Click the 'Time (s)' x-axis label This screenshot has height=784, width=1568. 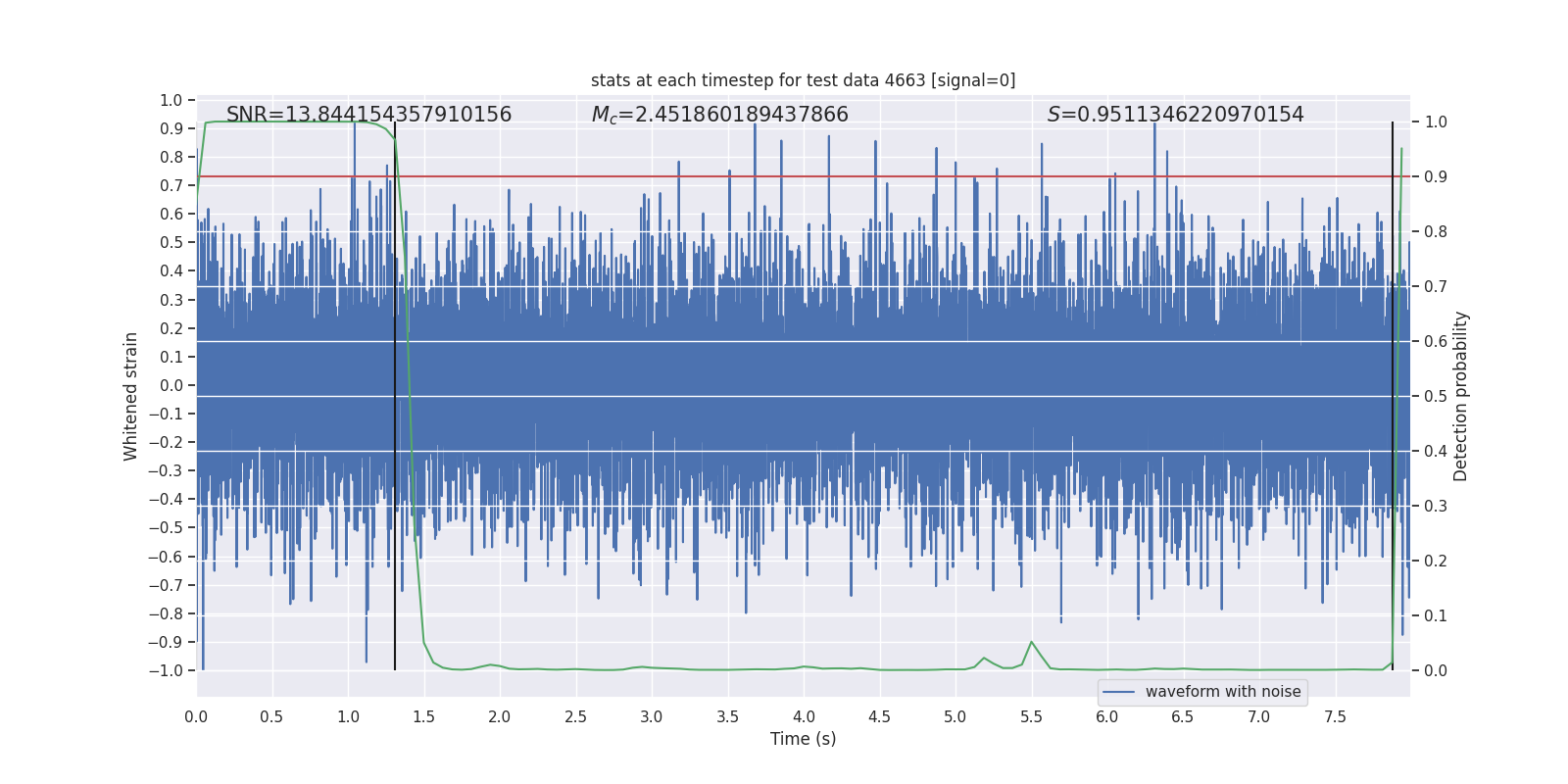pyautogui.click(x=803, y=739)
